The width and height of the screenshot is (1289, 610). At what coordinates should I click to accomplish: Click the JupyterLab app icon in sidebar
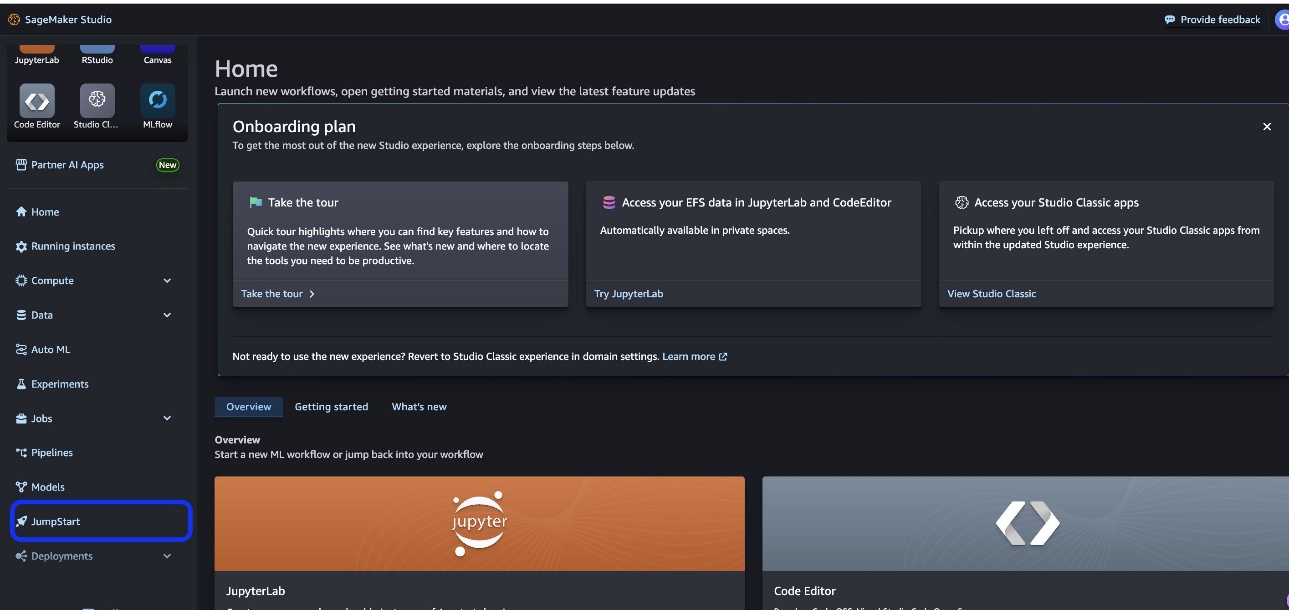(37, 48)
